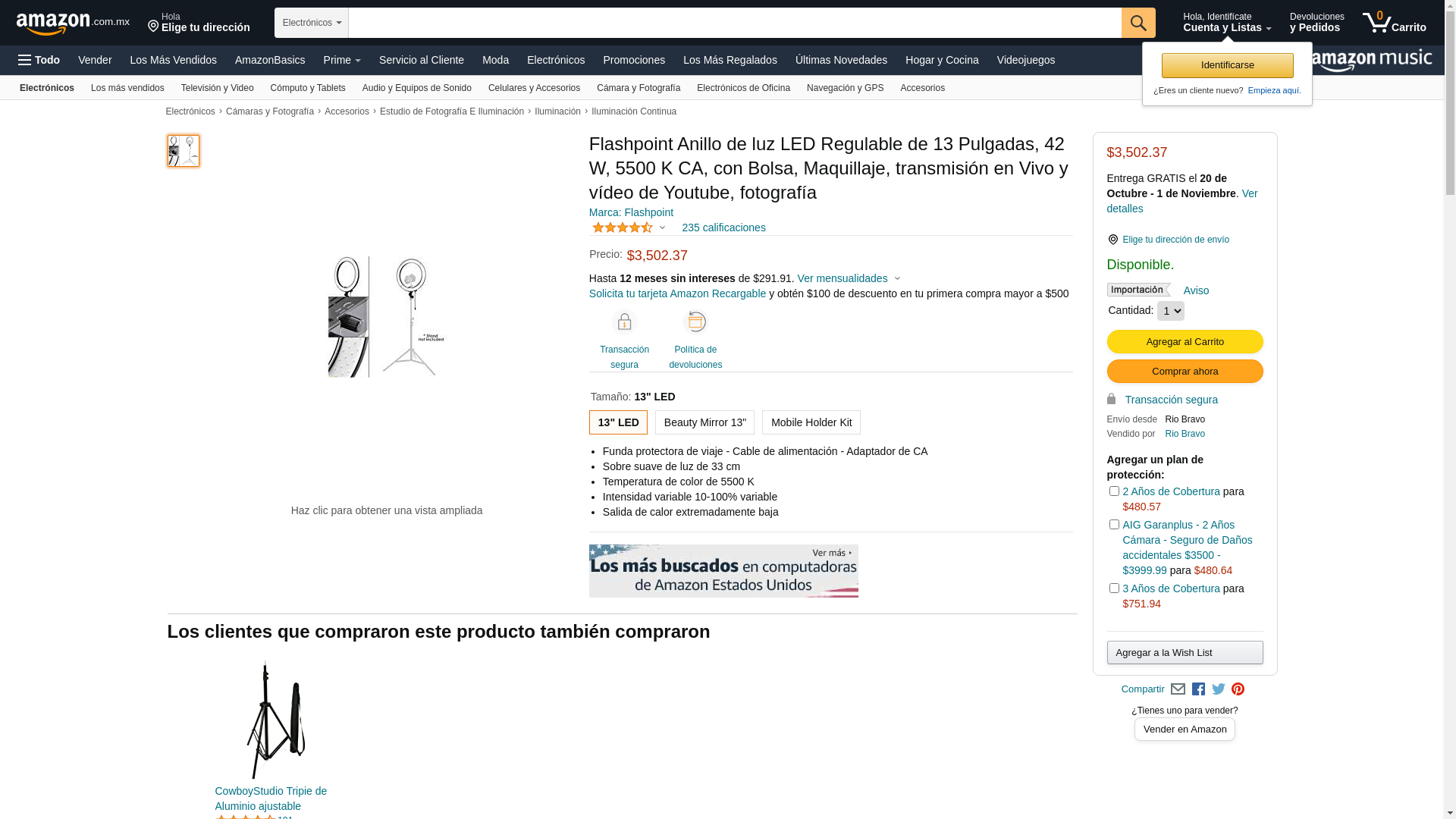Expand Ver mensualidades options
The width and height of the screenshot is (1456, 819).
(849, 278)
